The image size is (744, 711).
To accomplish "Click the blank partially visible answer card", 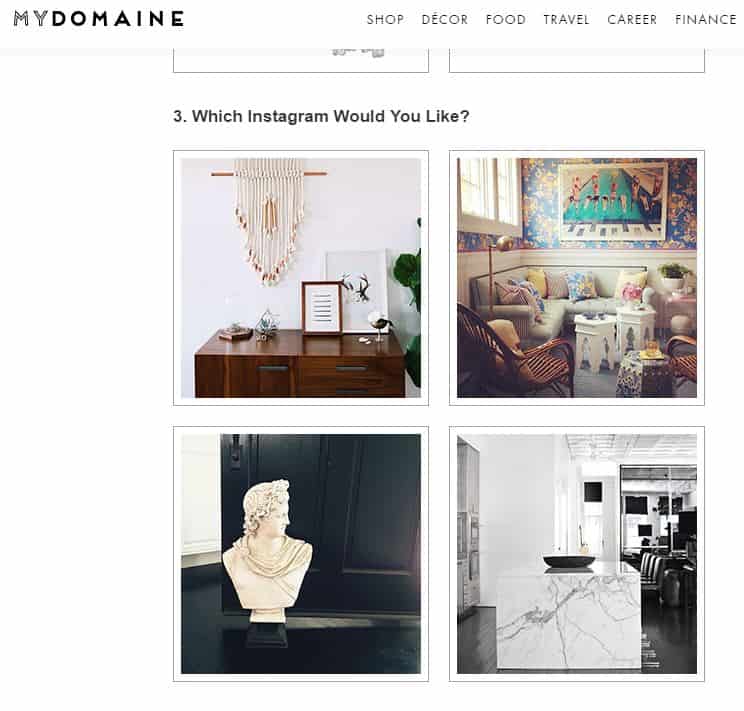I will [577, 60].
